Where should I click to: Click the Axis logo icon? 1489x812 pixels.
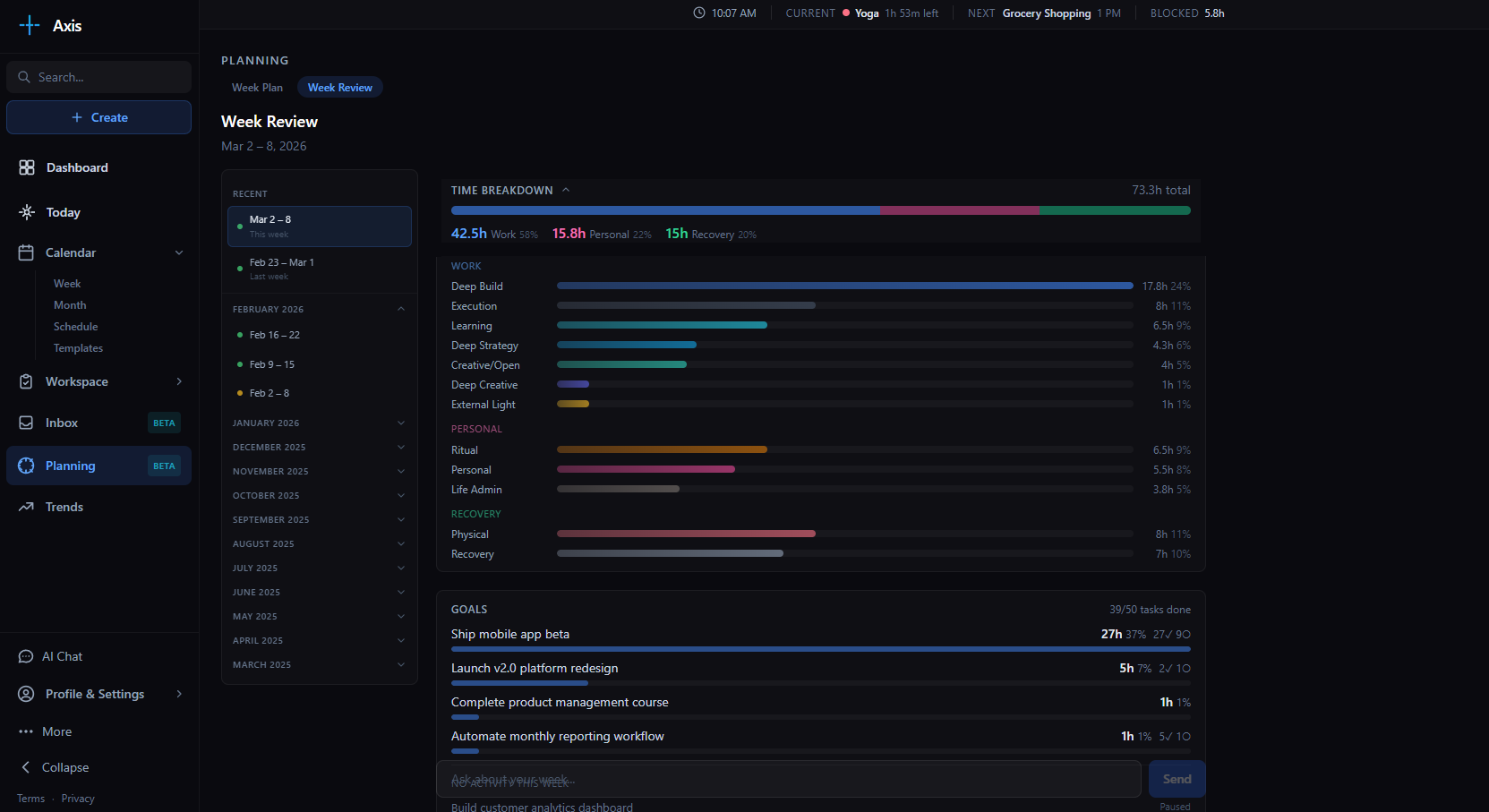click(30, 25)
